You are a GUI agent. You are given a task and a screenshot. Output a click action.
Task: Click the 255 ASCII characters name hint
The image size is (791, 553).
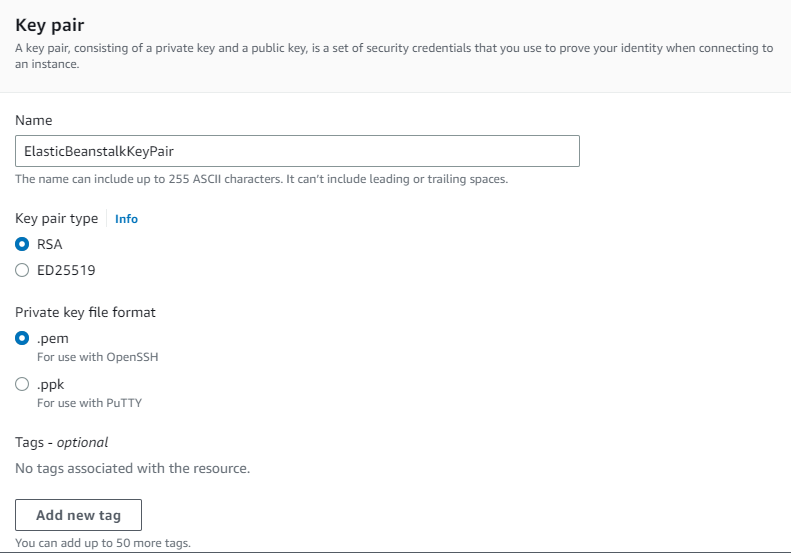(x=261, y=179)
